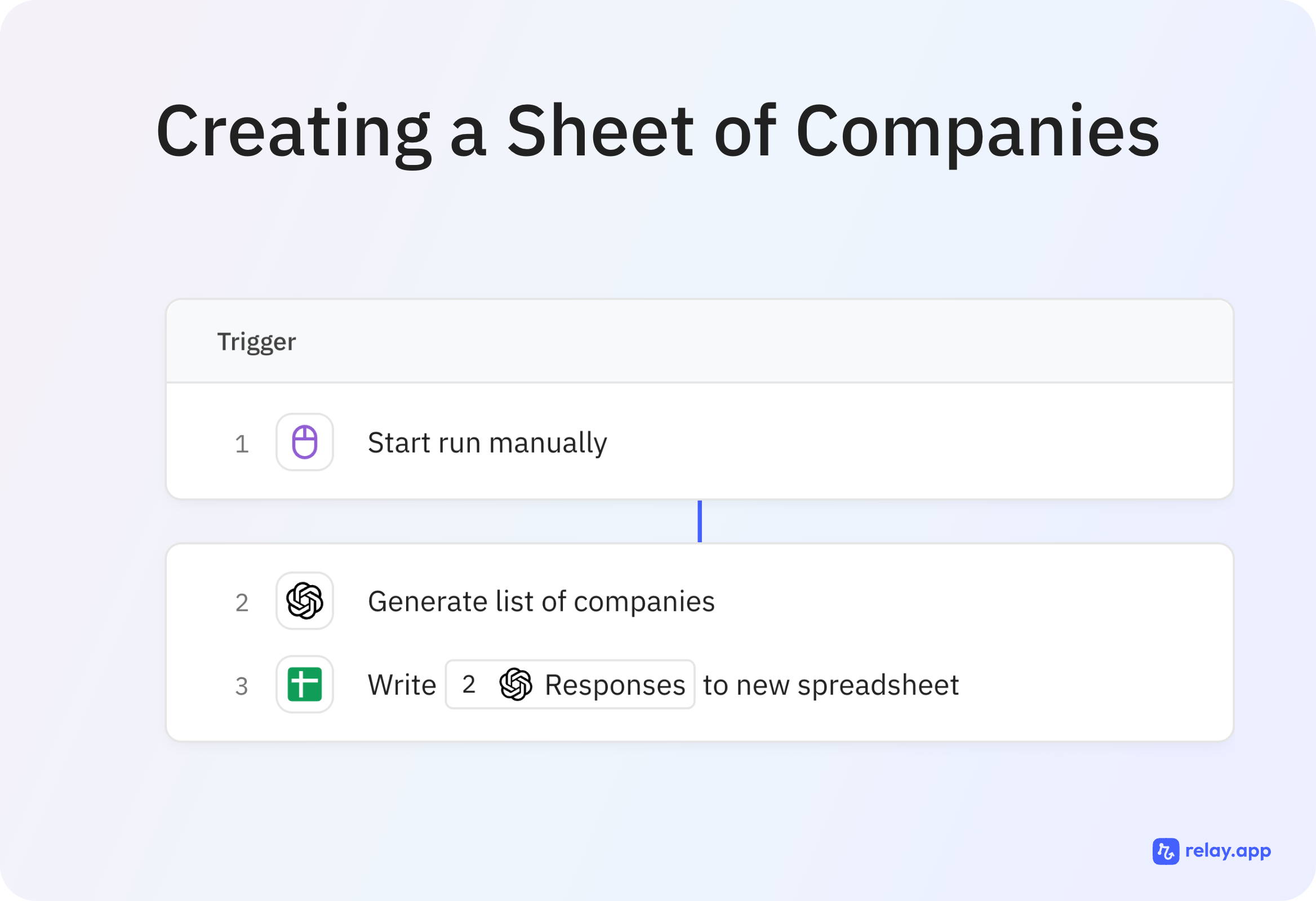1316x901 pixels.
Task: Click step number 2 beside the OpenAI icon
Action: pyautogui.click(x=242, y=603)
